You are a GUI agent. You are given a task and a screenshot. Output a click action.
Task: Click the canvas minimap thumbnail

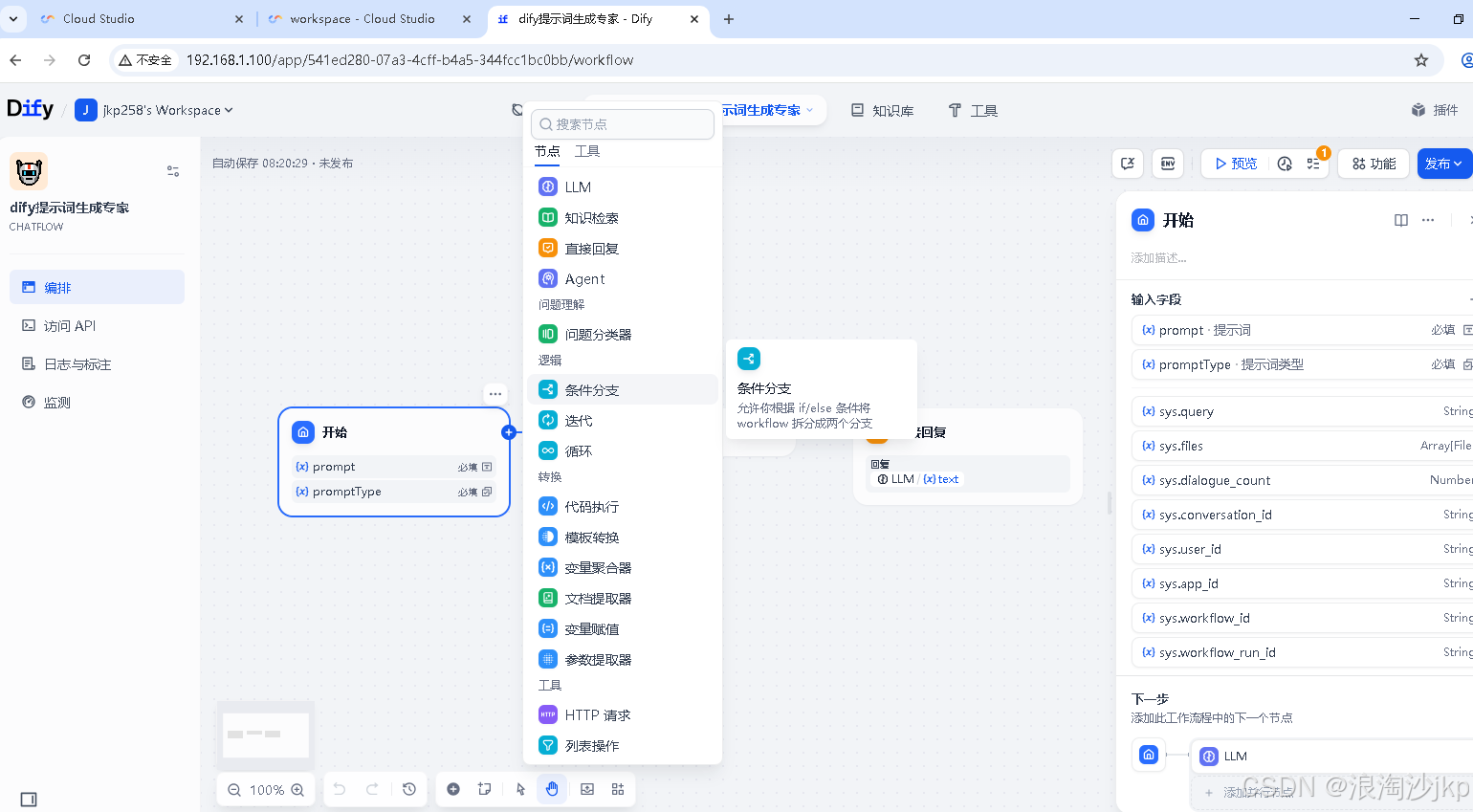click(266, 735)
